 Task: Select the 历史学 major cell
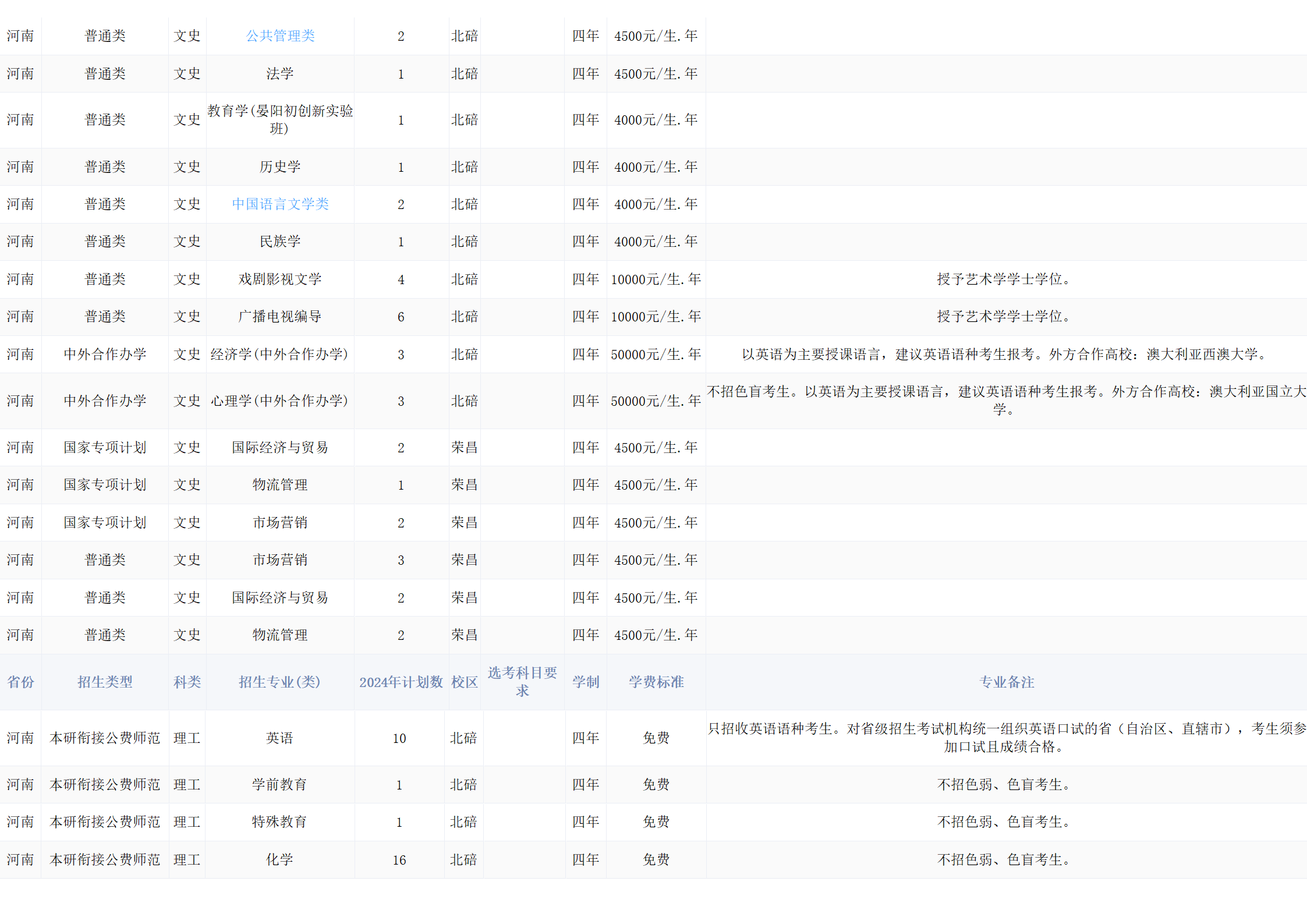point(280,167)
